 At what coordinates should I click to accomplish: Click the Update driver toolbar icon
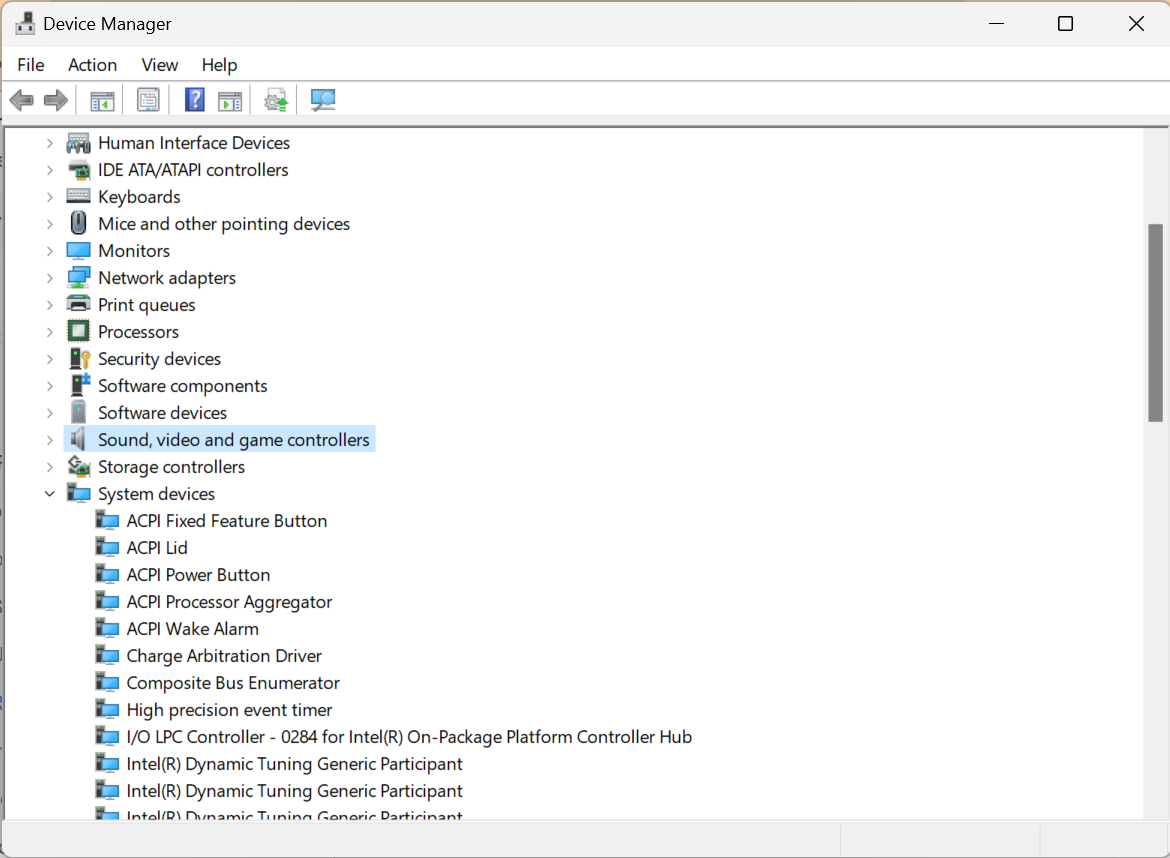[x=276, y=99]
